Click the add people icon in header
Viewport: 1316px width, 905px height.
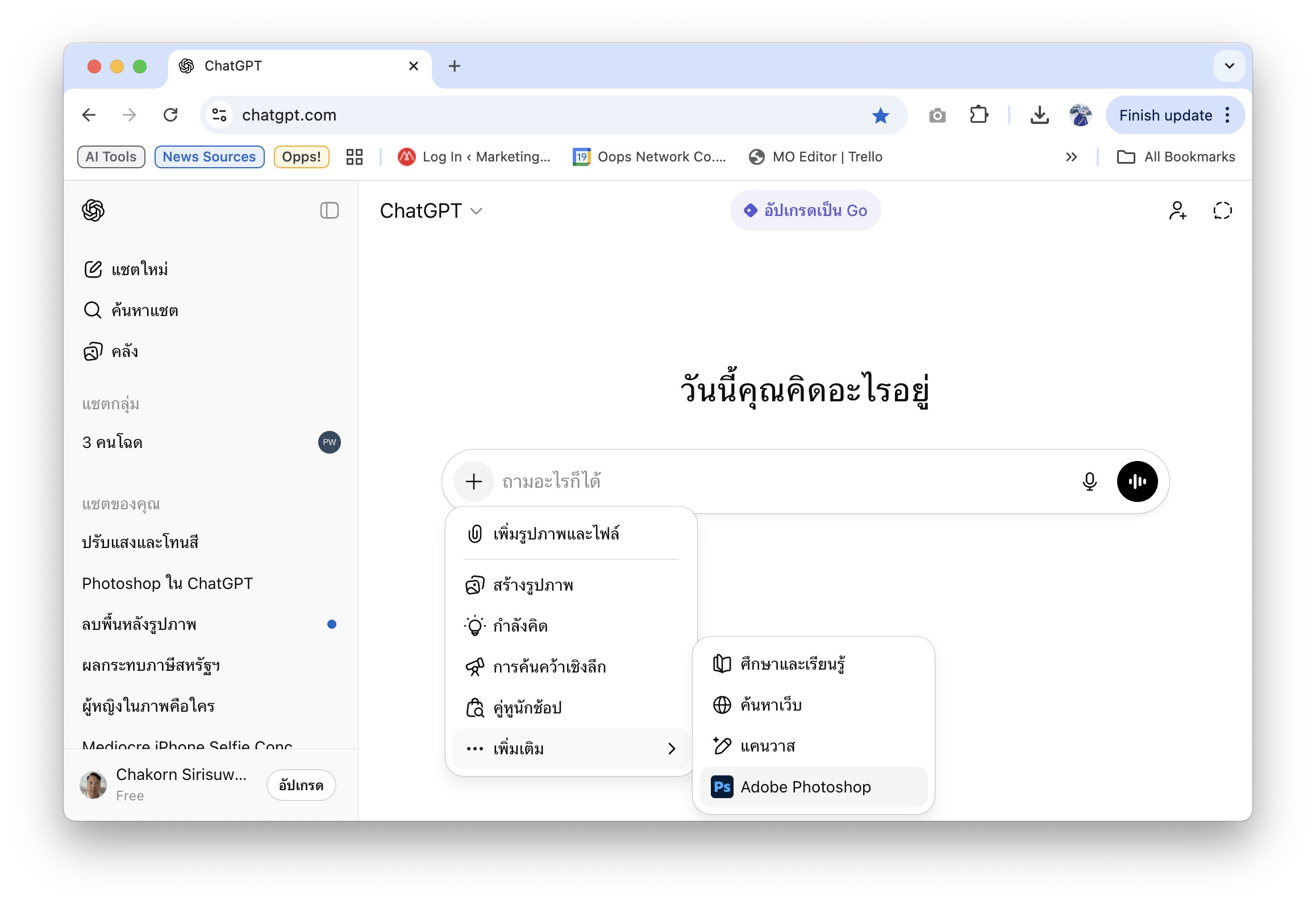coord(1177,210)
